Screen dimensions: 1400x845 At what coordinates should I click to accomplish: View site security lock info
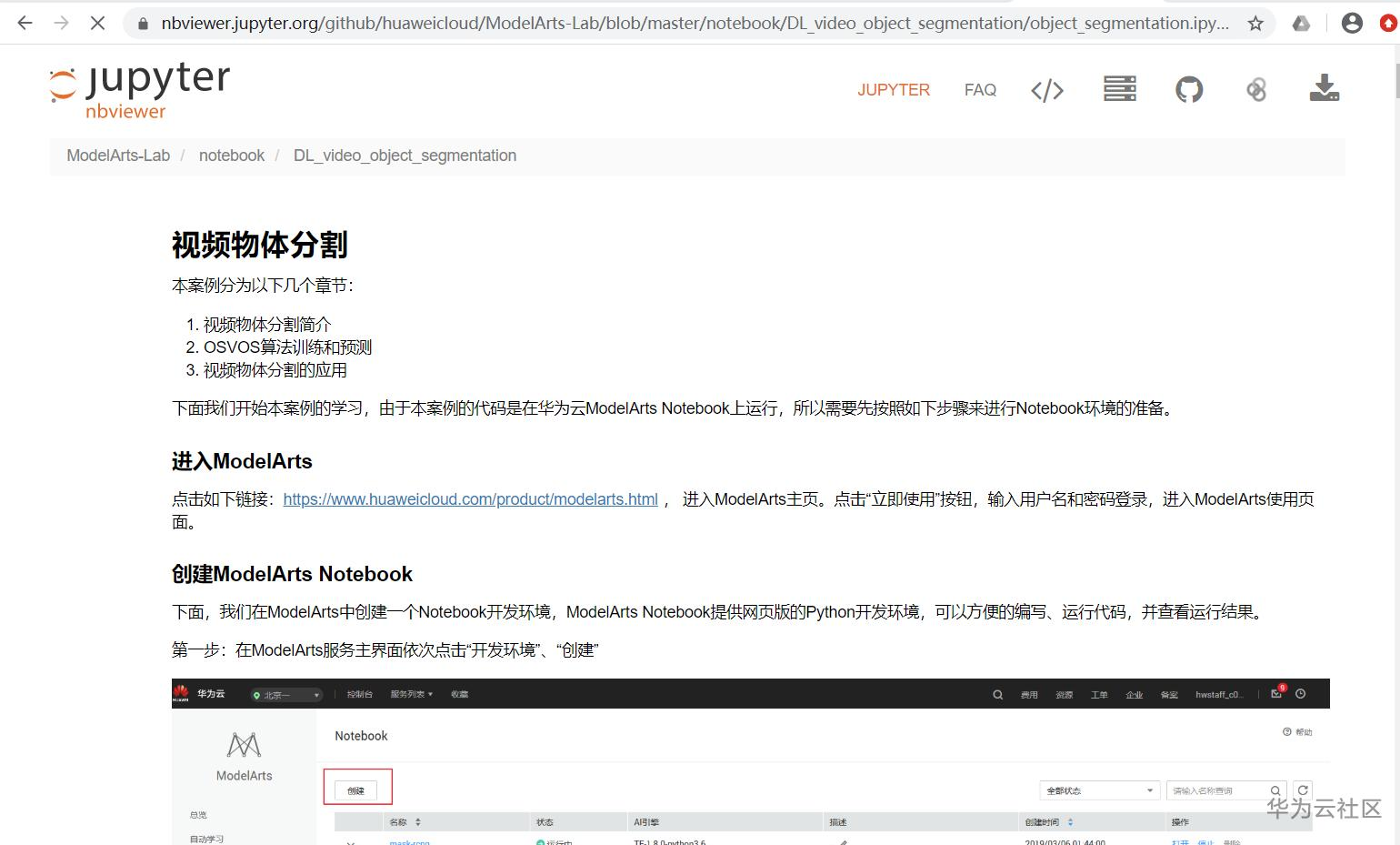(142, 24)
